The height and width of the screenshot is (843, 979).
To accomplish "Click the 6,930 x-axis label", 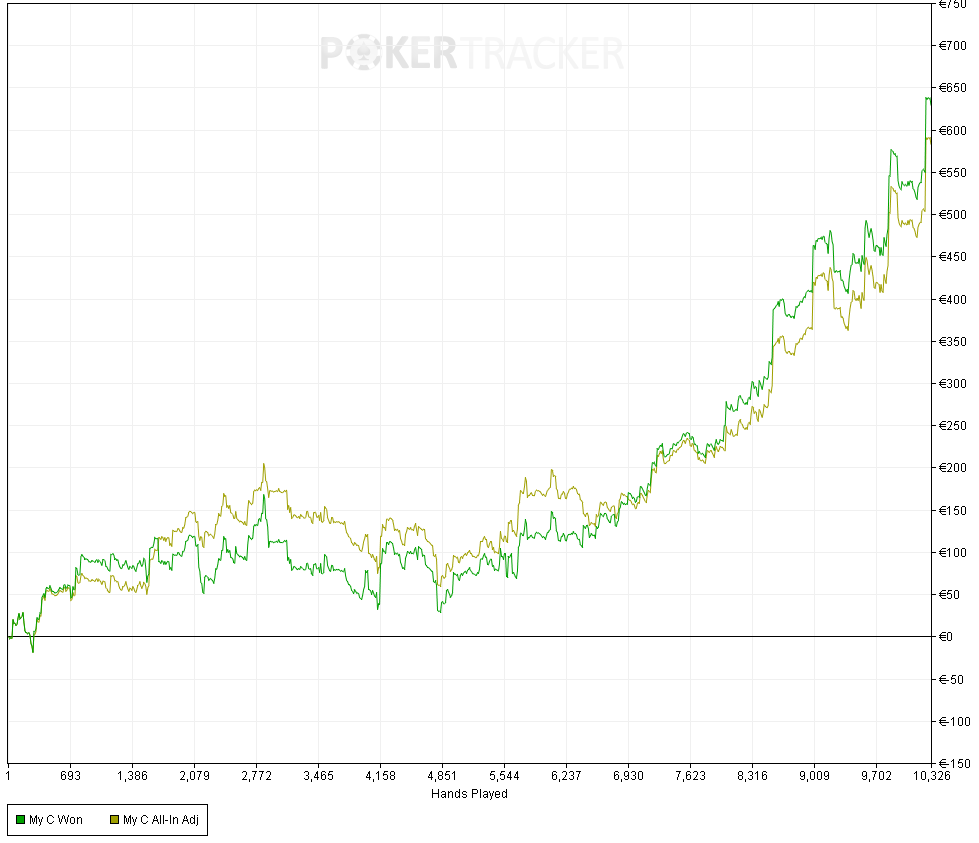I will pyautogui.click(x=628, y=776).
